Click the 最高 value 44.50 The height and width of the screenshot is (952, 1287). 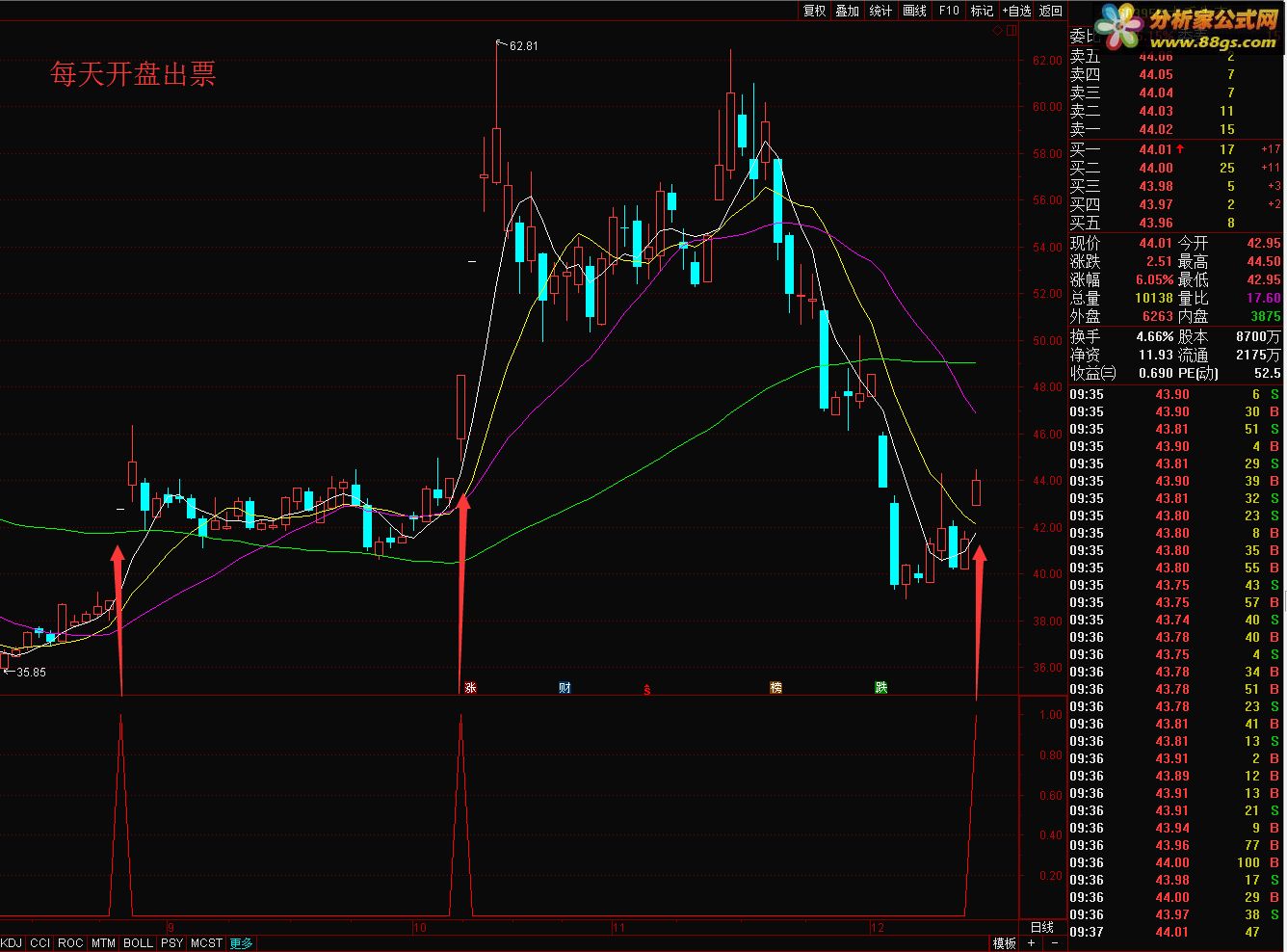1263,261
